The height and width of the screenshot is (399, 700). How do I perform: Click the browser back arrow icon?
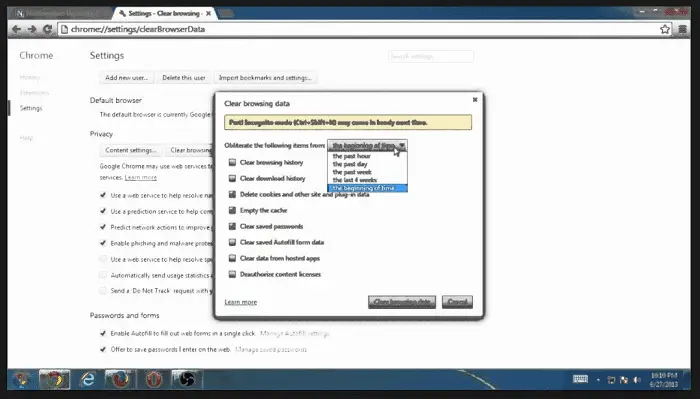click(17, 29)
